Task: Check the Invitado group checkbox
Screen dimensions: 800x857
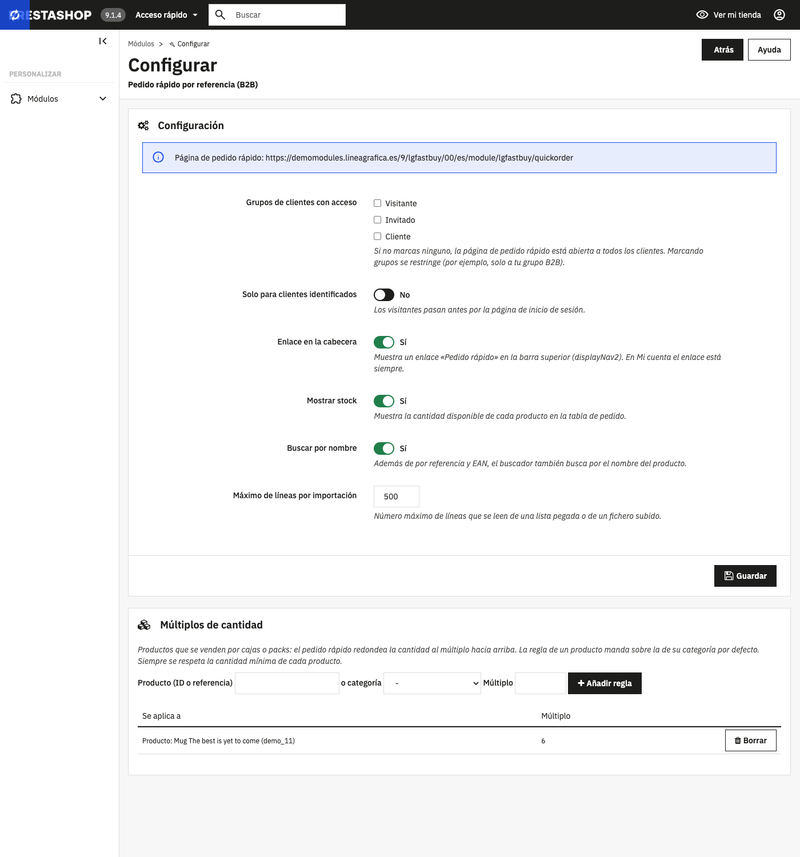Action: (377, 220)
